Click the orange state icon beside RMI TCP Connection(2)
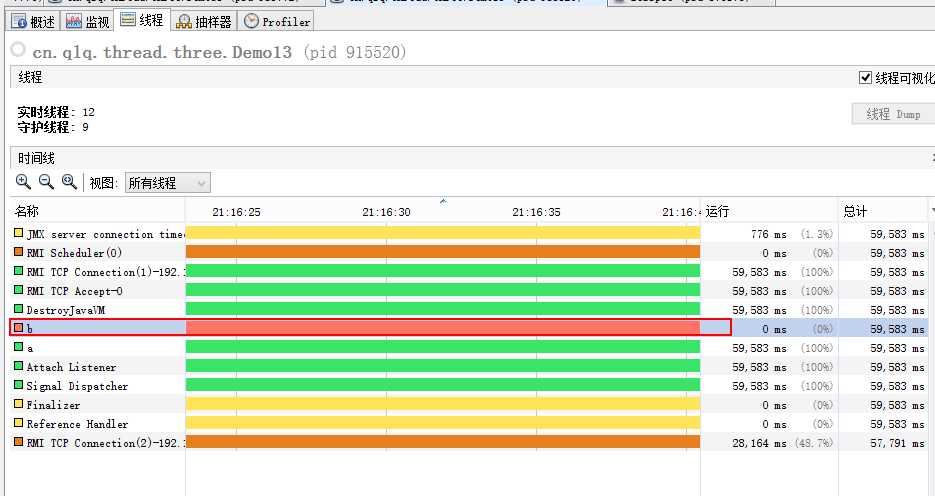Image resolution: width=935 pixels, height=496 pixels. (x=18, y=442)
